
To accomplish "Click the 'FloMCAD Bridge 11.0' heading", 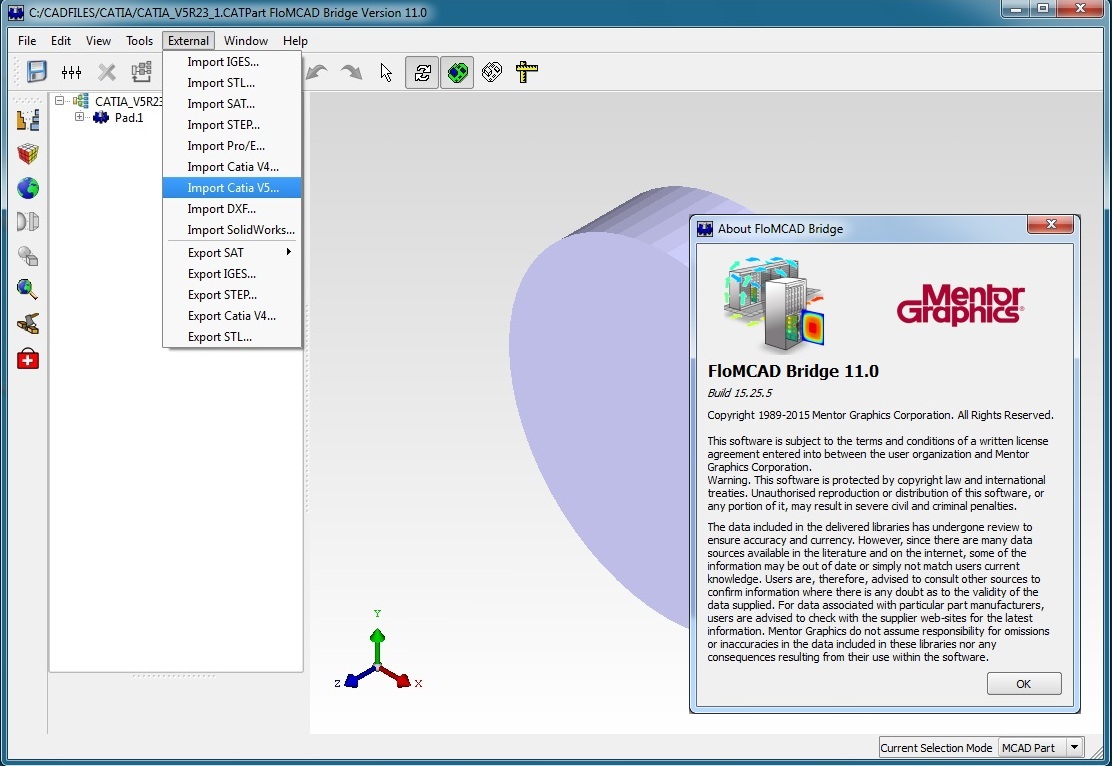I will pyautogui.click(x=793, y=371).
